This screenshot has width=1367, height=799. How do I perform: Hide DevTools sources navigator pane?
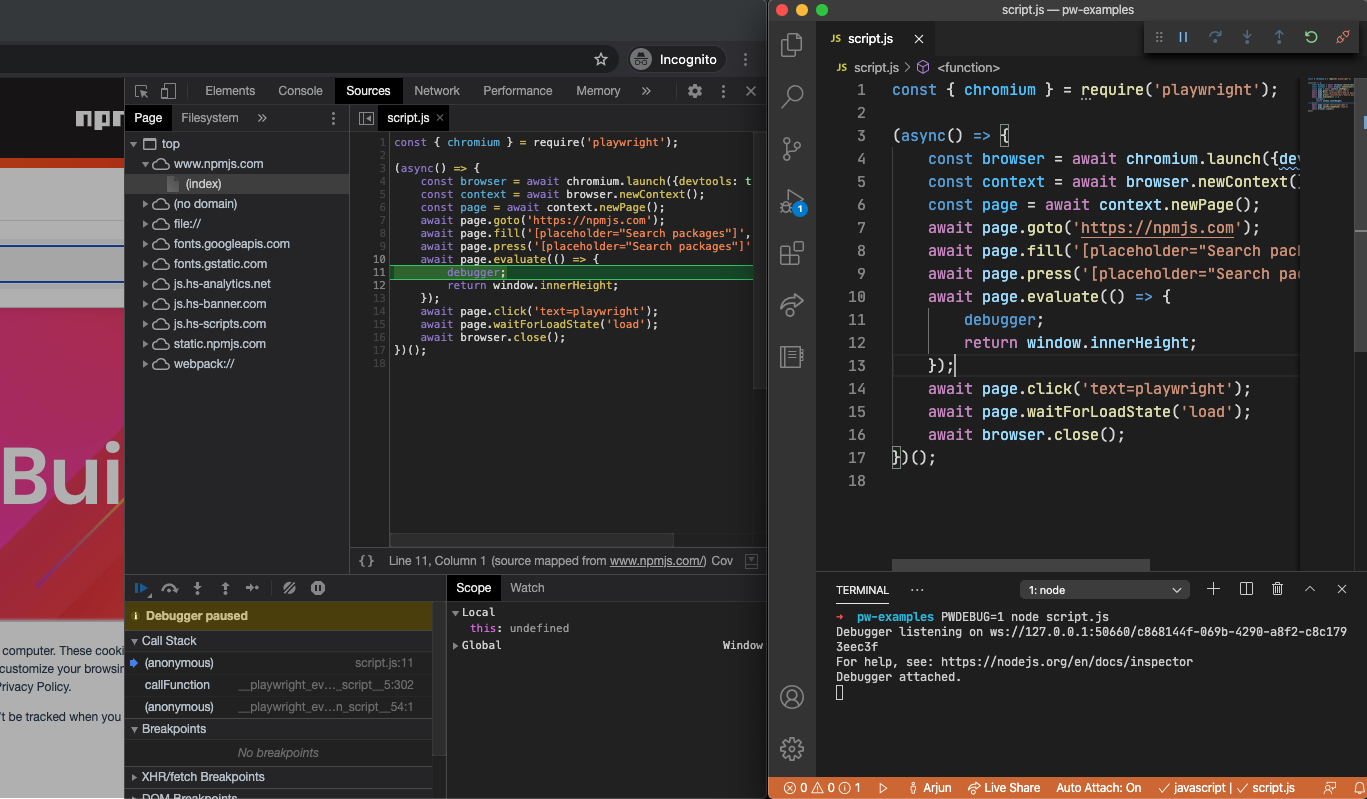367,118
